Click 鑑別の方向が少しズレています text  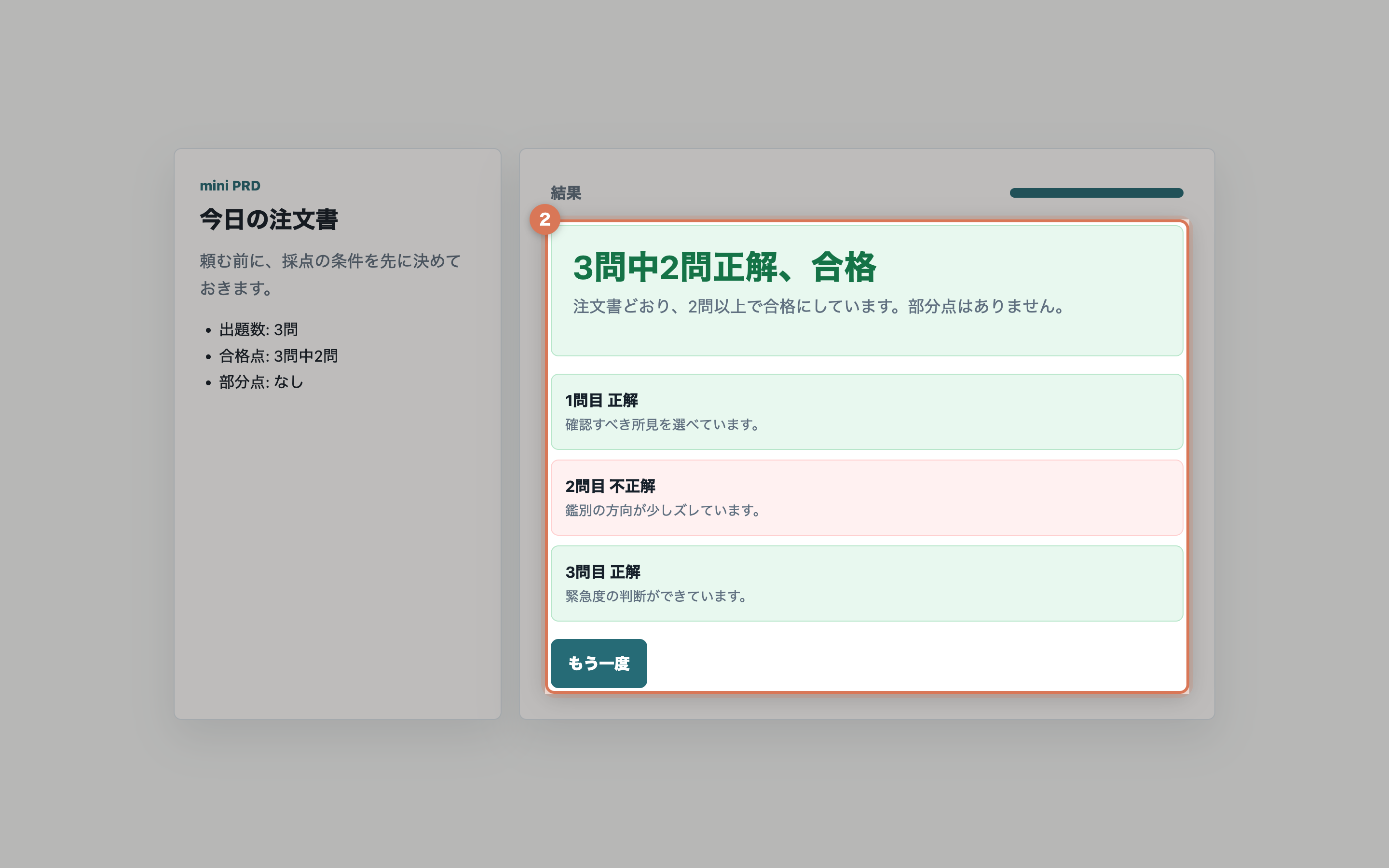(x=664, y=510)
